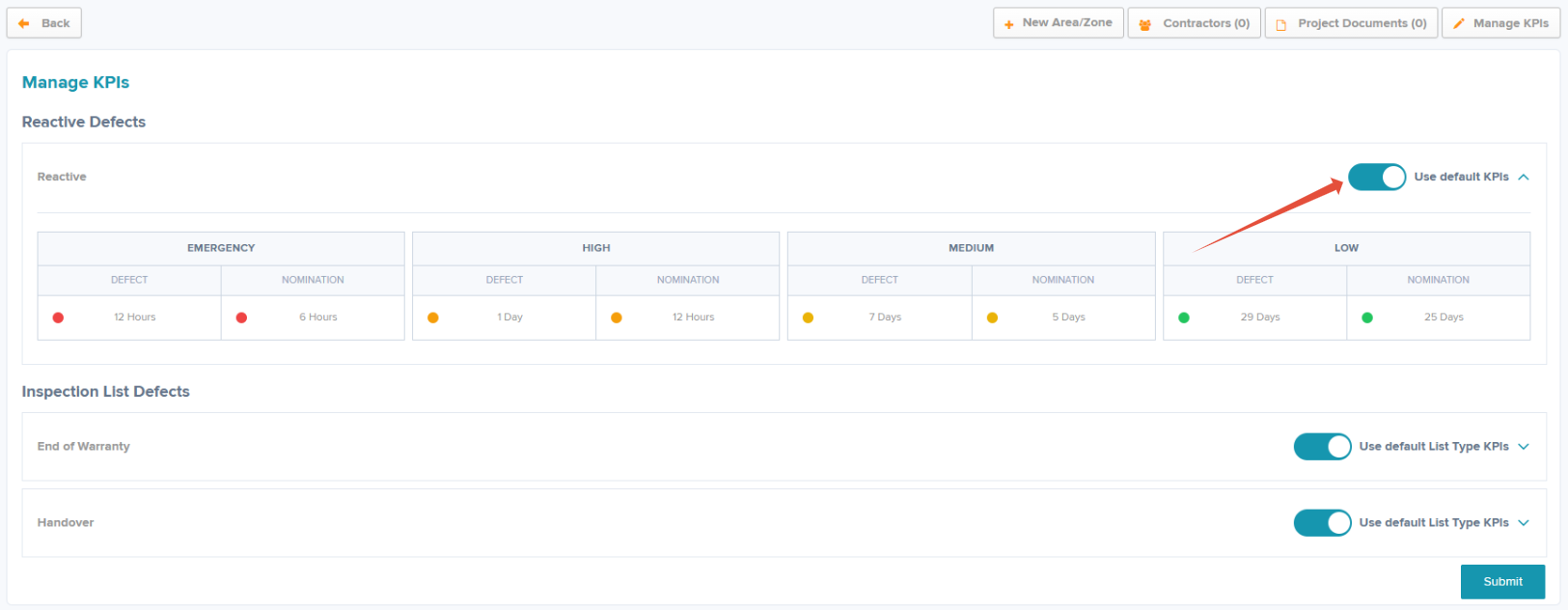Click the Low defect 29 Days value

click(x=1260, y=318)
